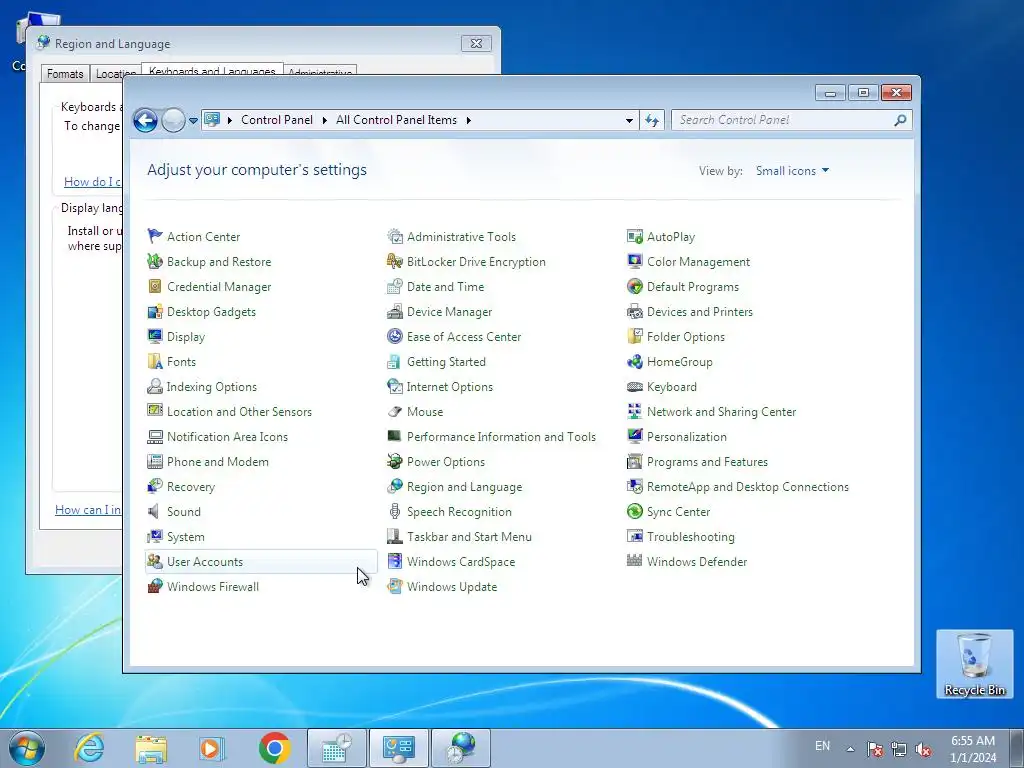Click the Troubleshooting link

coord(690,537)
